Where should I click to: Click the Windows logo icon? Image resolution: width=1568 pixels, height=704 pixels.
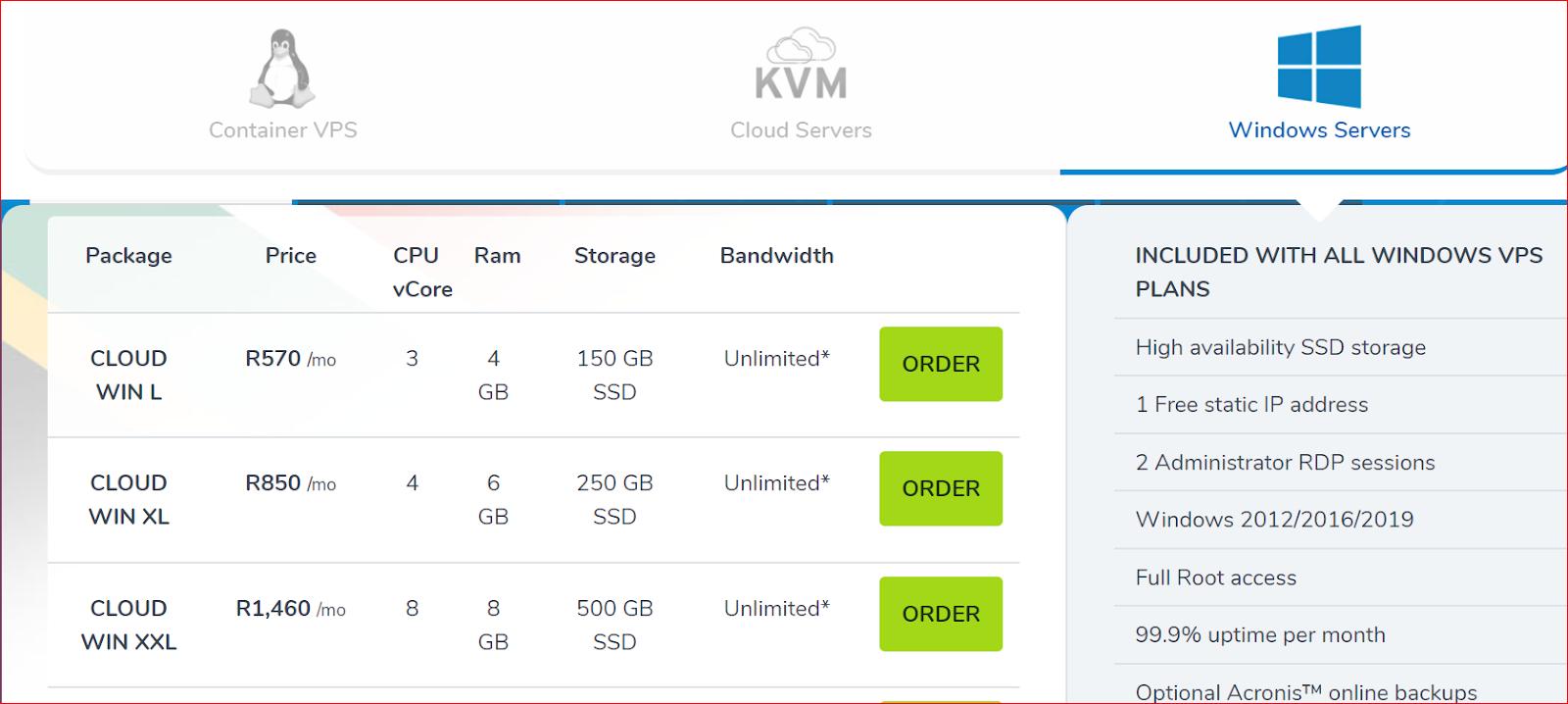[1319, 67]
